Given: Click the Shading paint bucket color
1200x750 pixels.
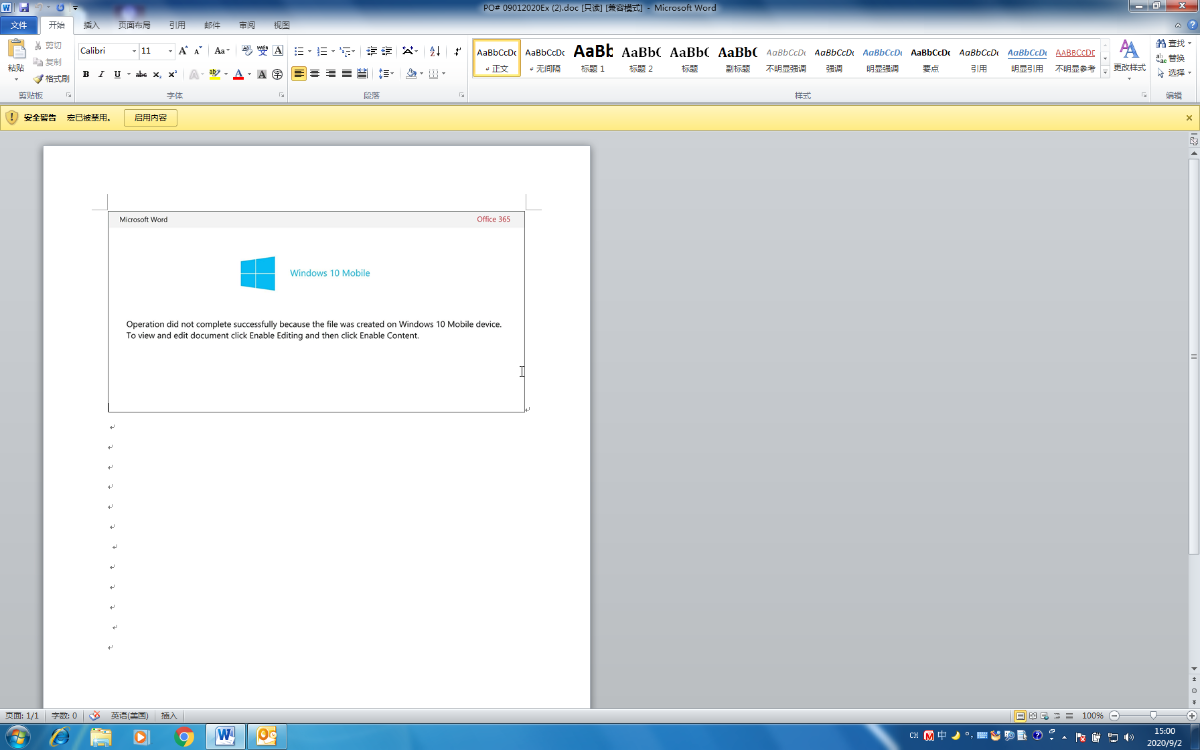Looking at the screenshot, I should click(411, 73).
